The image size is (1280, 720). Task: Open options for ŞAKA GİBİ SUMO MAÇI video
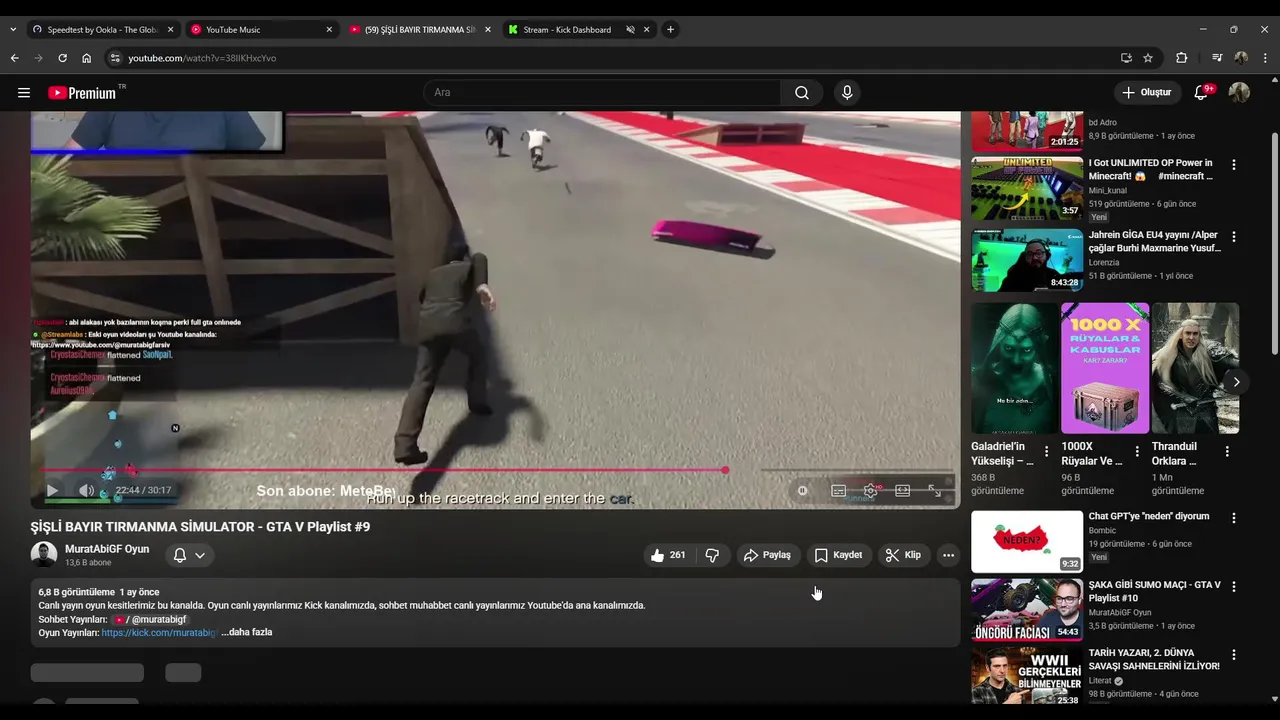(1233, 587)
